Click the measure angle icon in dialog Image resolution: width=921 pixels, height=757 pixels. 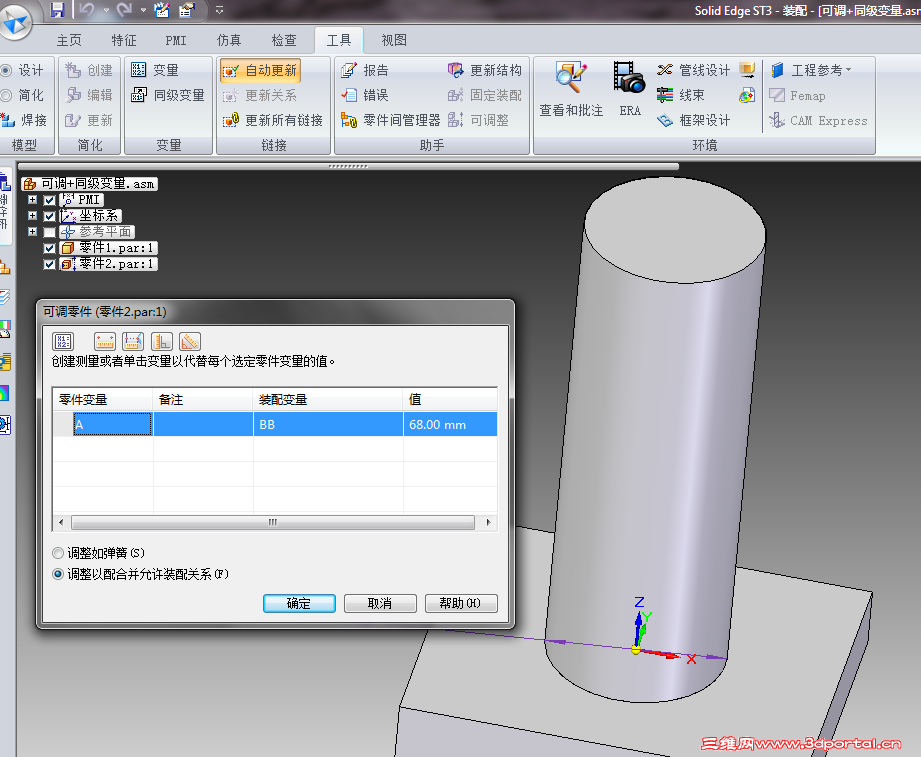190,341
